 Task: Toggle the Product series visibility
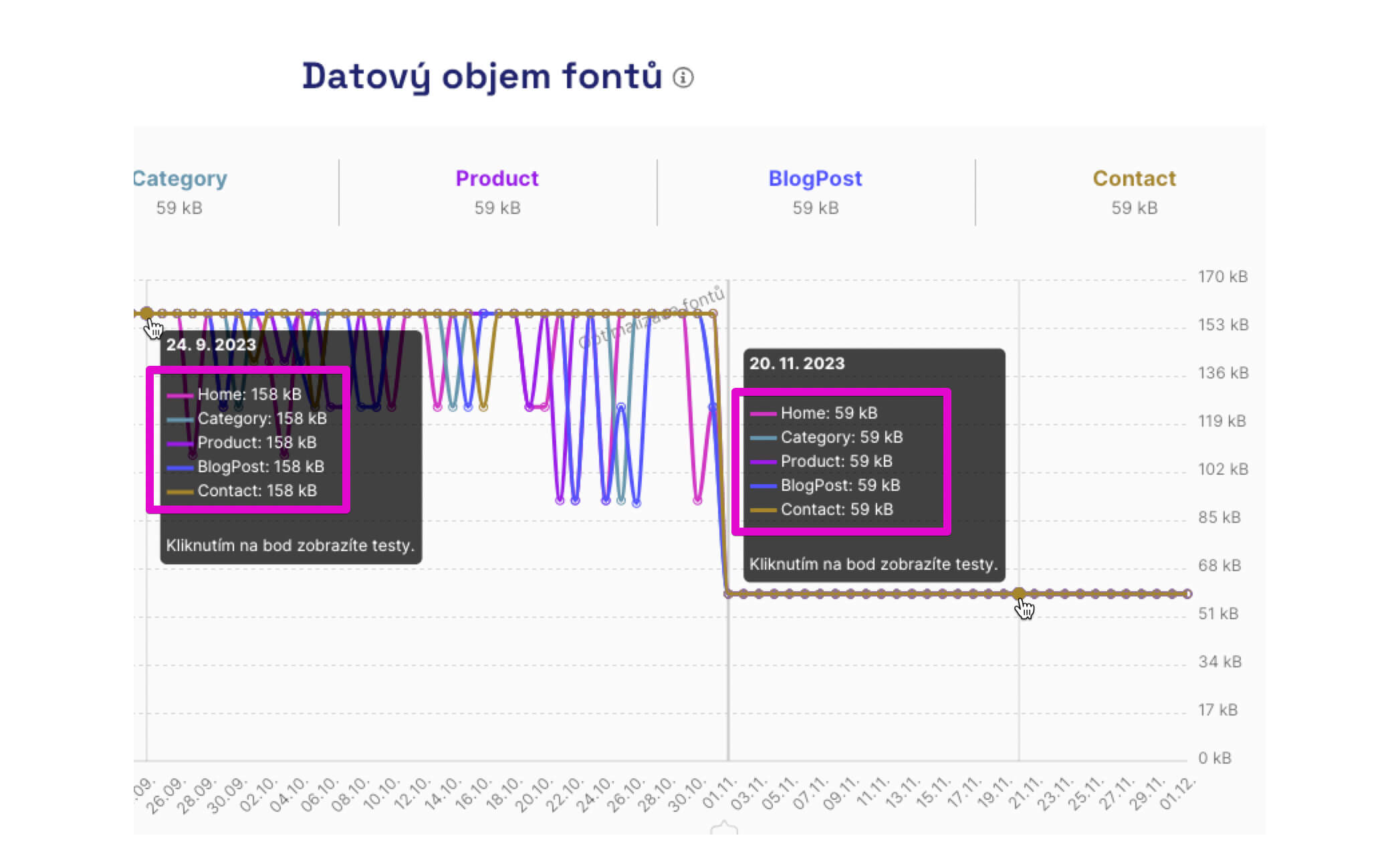coord(497,178)
